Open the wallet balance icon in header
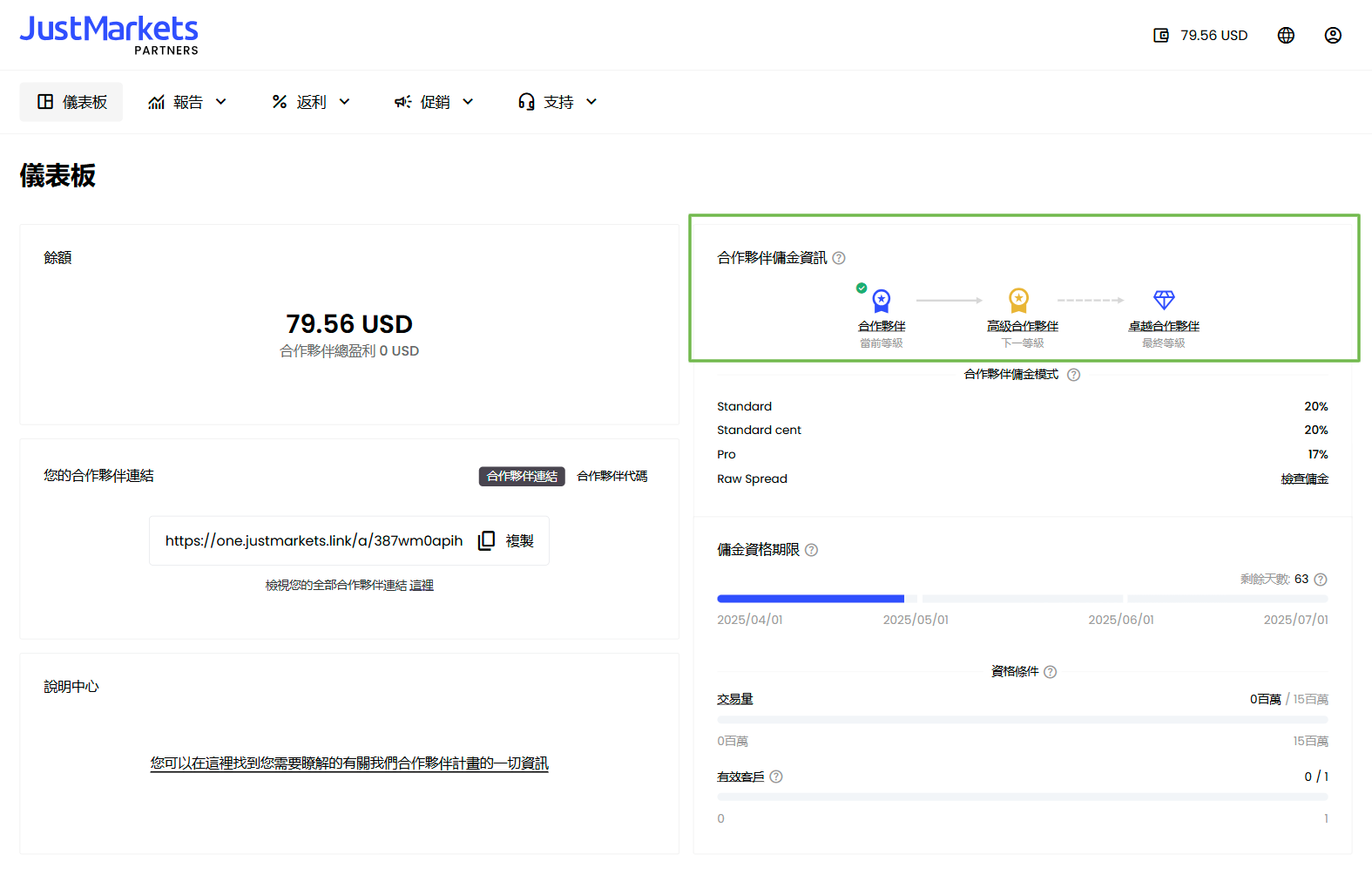The height and width of the screenshot is (882, 1372). (1161, 36)
